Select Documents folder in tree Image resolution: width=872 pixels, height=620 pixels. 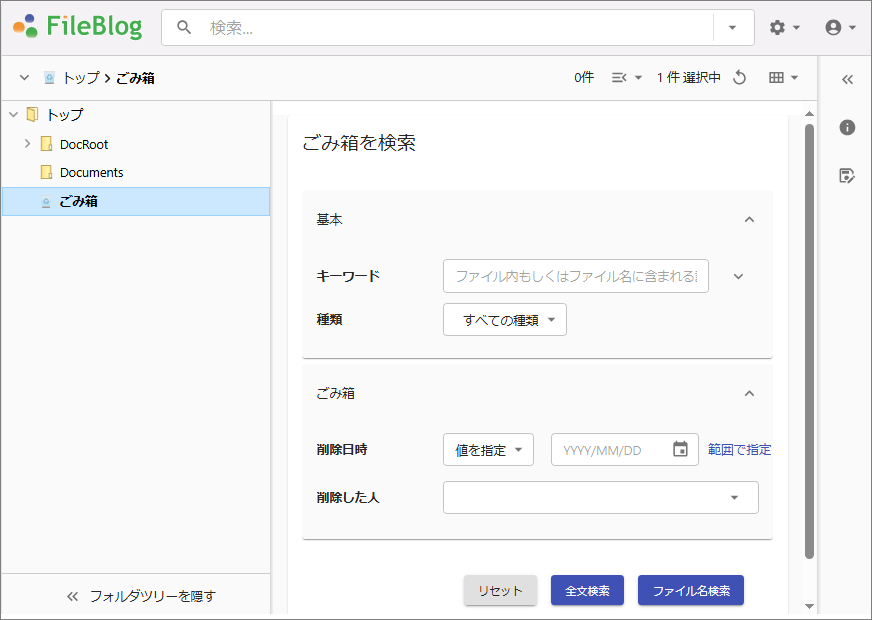click(92, 172)
